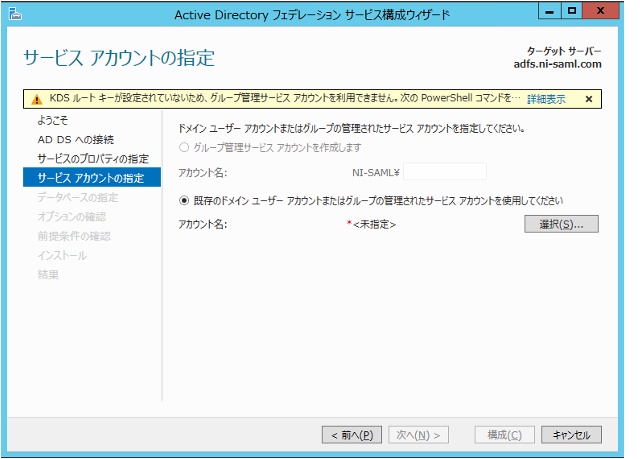Viewport: 640px width, 459px height.
Task: Open the サービスのプロパティの指定 step
Action: 93,158
